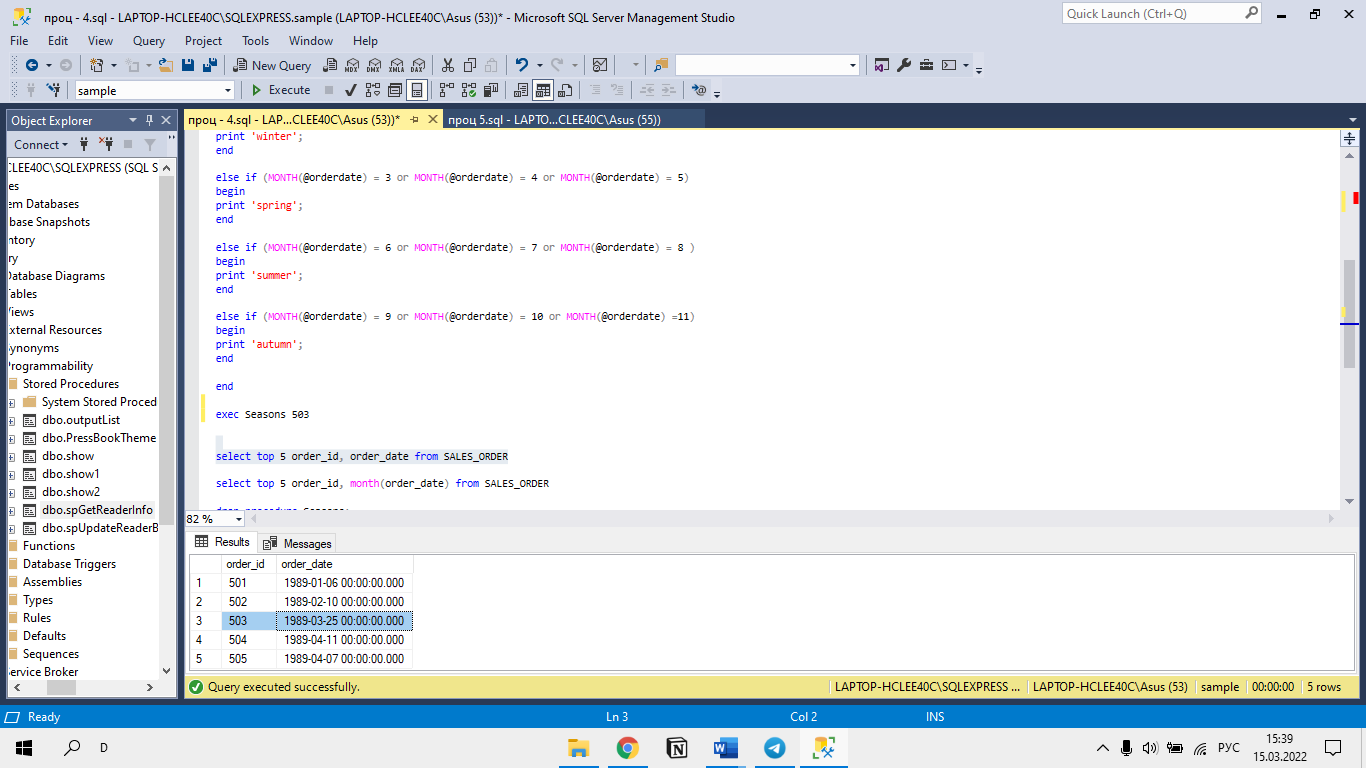
Task: Open the Properties wrench icon
Action: click(x=904, y=65)
